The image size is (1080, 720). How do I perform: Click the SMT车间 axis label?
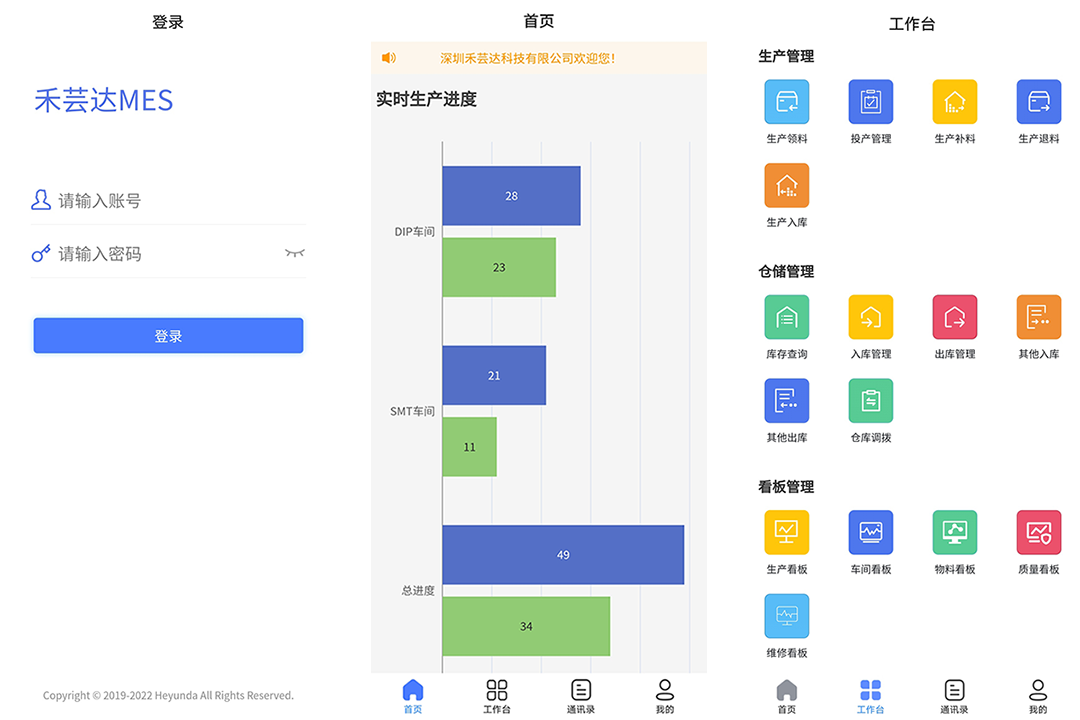pyautogui.click(x=412, y=411)
